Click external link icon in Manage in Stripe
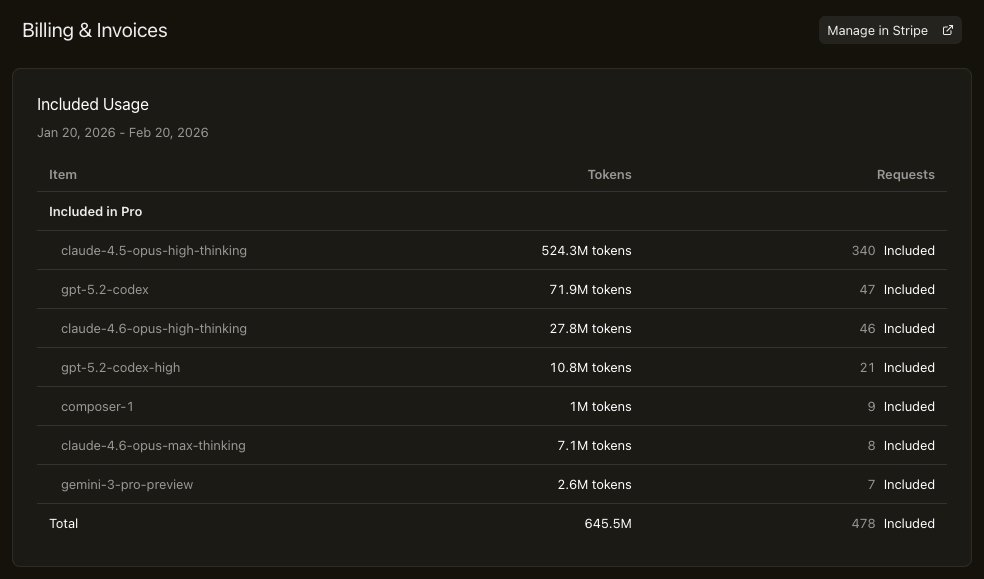The width and height of the screenshot is (984, 579). 948,30
